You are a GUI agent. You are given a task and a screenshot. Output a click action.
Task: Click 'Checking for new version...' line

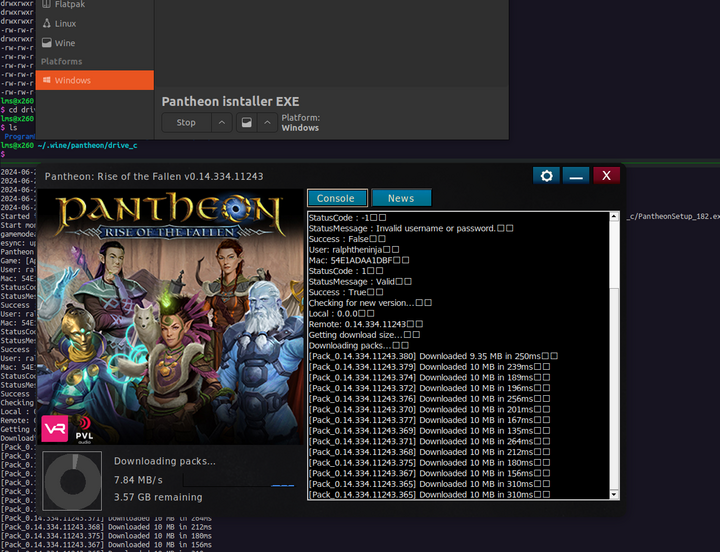tap(370, 303)
